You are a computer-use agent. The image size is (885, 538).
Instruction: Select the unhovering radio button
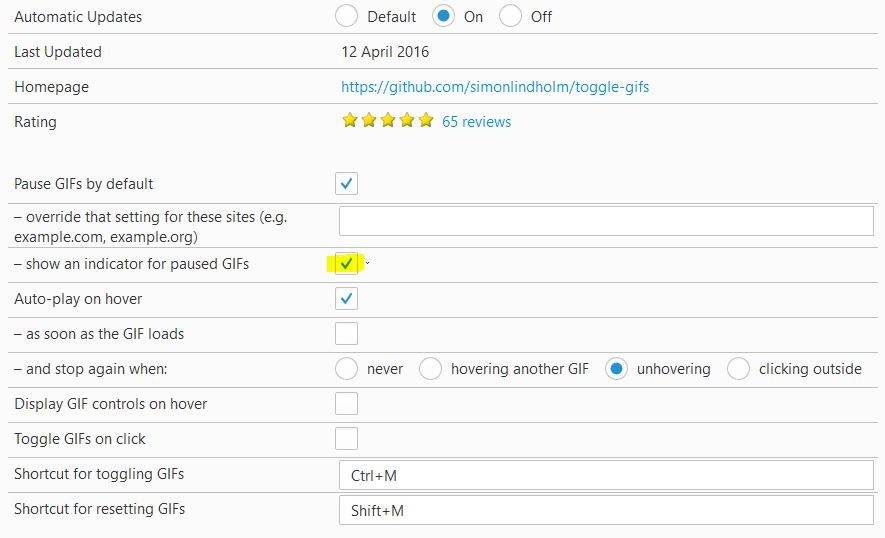click(x=617, y=369)
